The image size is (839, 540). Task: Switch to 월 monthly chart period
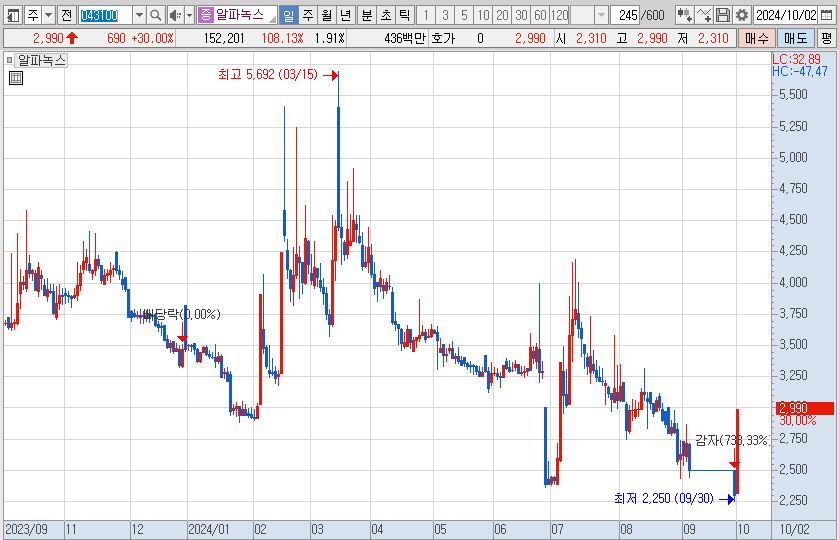[326, 15]
